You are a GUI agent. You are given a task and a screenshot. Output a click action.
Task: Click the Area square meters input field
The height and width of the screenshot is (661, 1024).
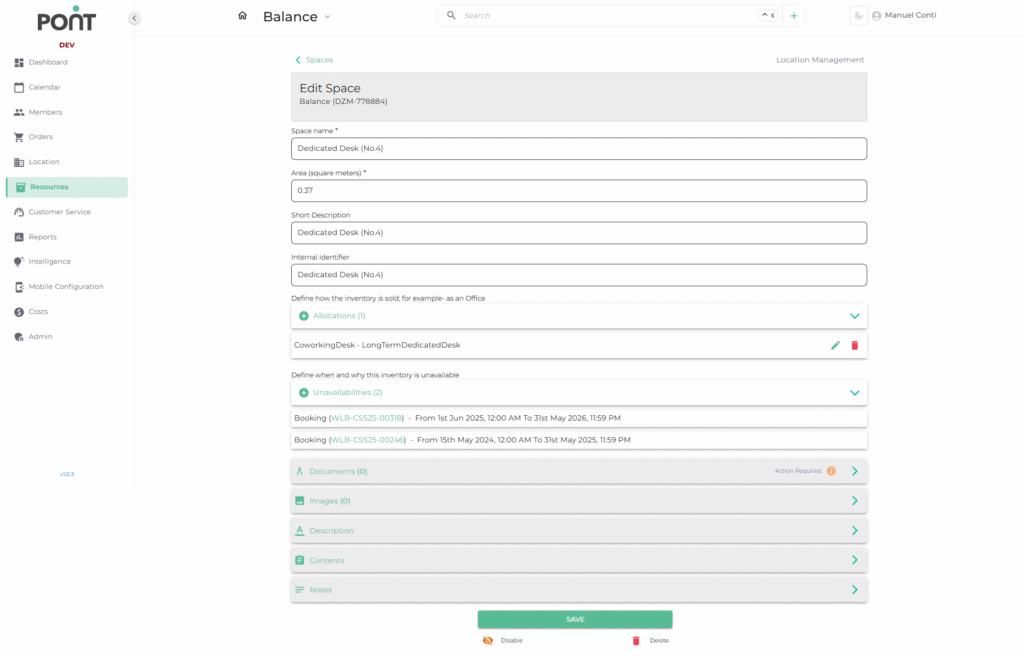[578, 190]
